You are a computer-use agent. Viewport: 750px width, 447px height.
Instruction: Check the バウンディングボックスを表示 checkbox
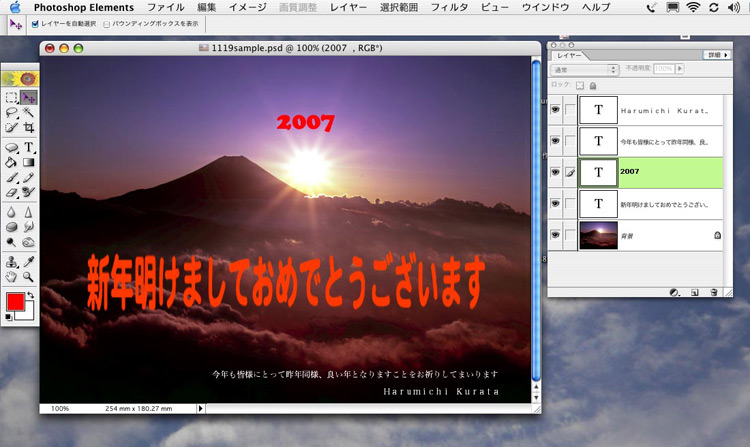pyautogui.click(x=107, y=24)
